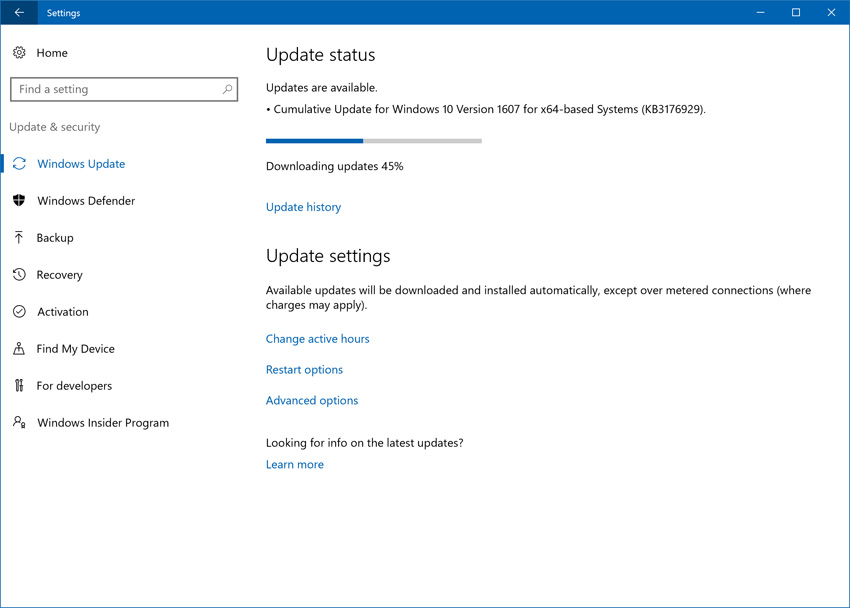Click the Windows Defender shield icon

(x=19, y=201)
